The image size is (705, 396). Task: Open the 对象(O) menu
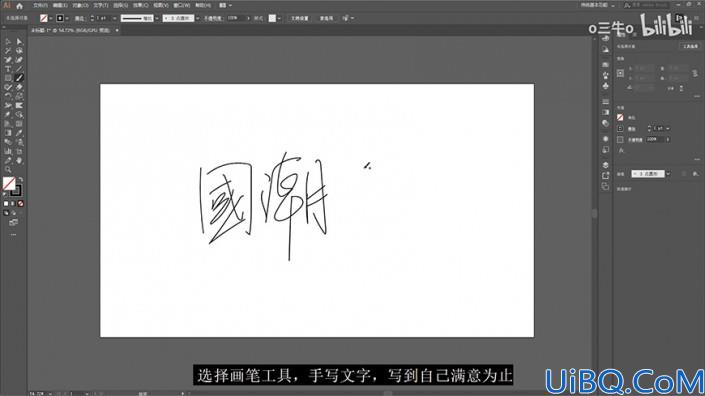[80, 5]
